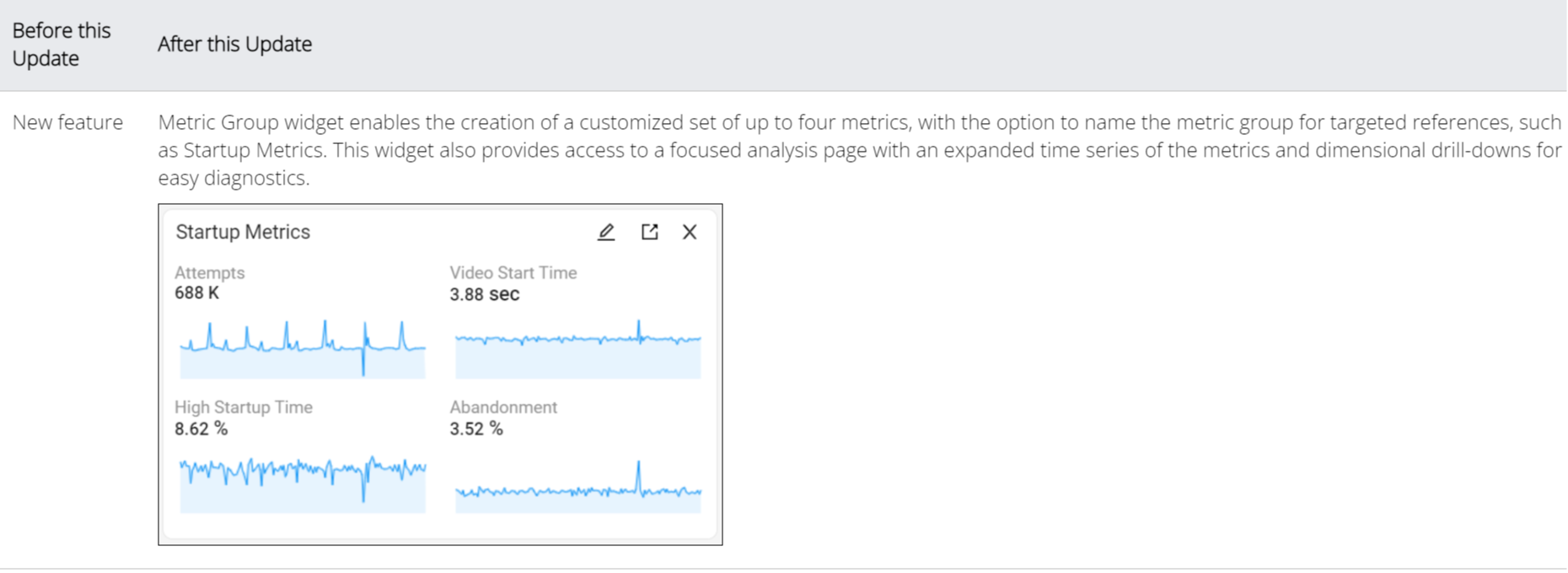Viewport: 1568px width, 573px height.
Task: Click the Startup Metrics widget title
Action: 243,232
